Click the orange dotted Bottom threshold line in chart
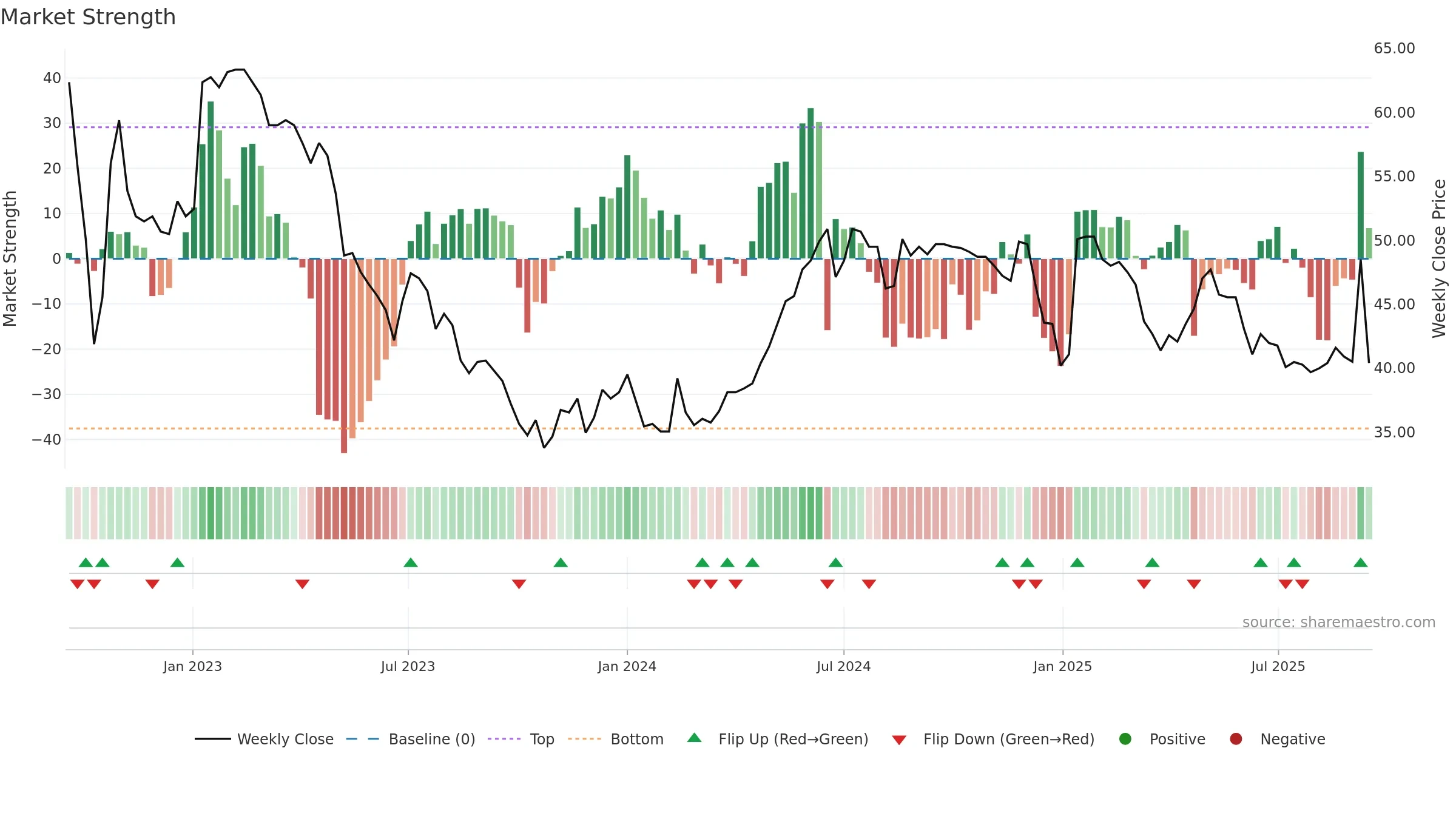 pos(719,428)
